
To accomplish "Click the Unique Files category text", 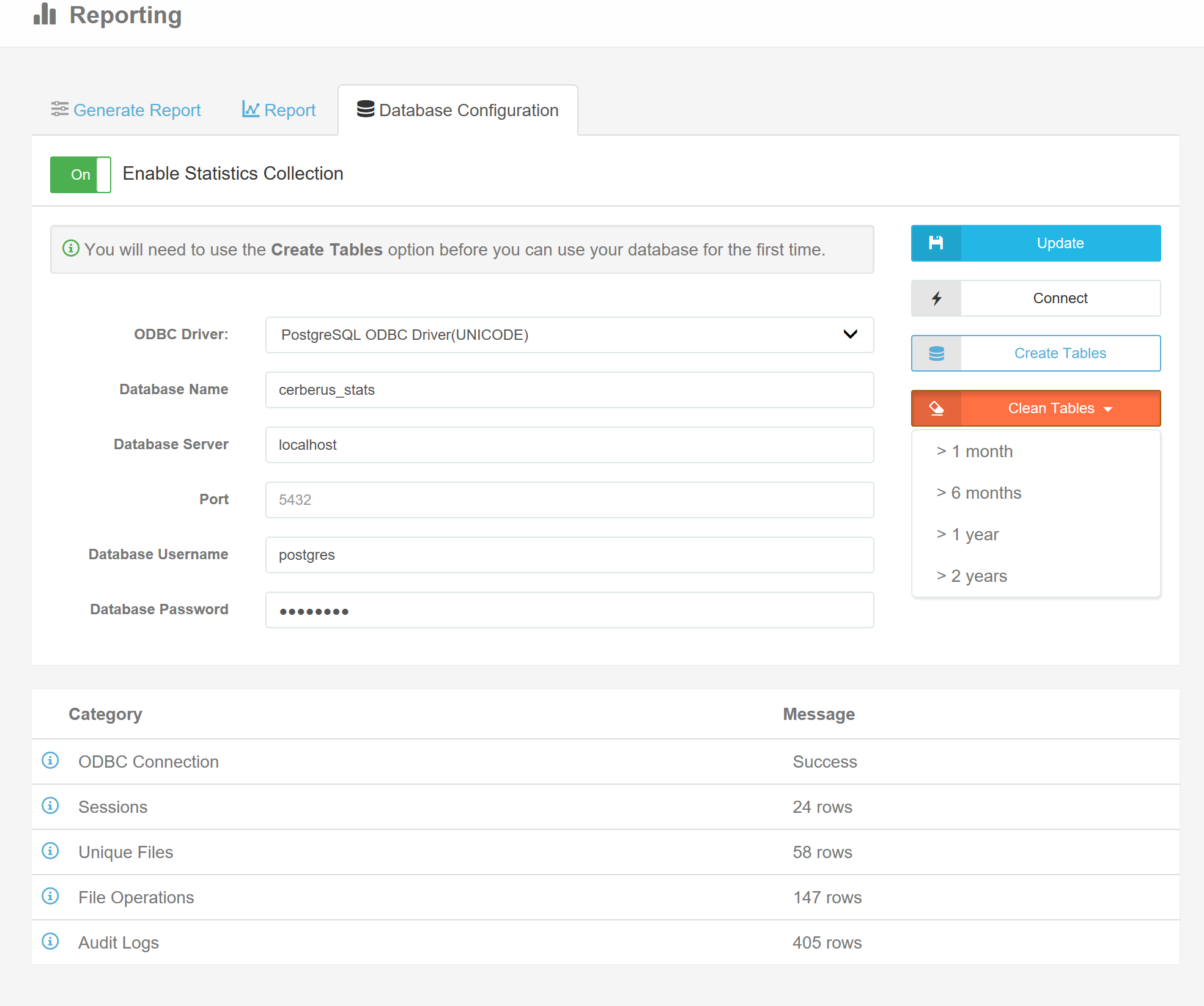I will pyautogui.click(x=126, y=852).
